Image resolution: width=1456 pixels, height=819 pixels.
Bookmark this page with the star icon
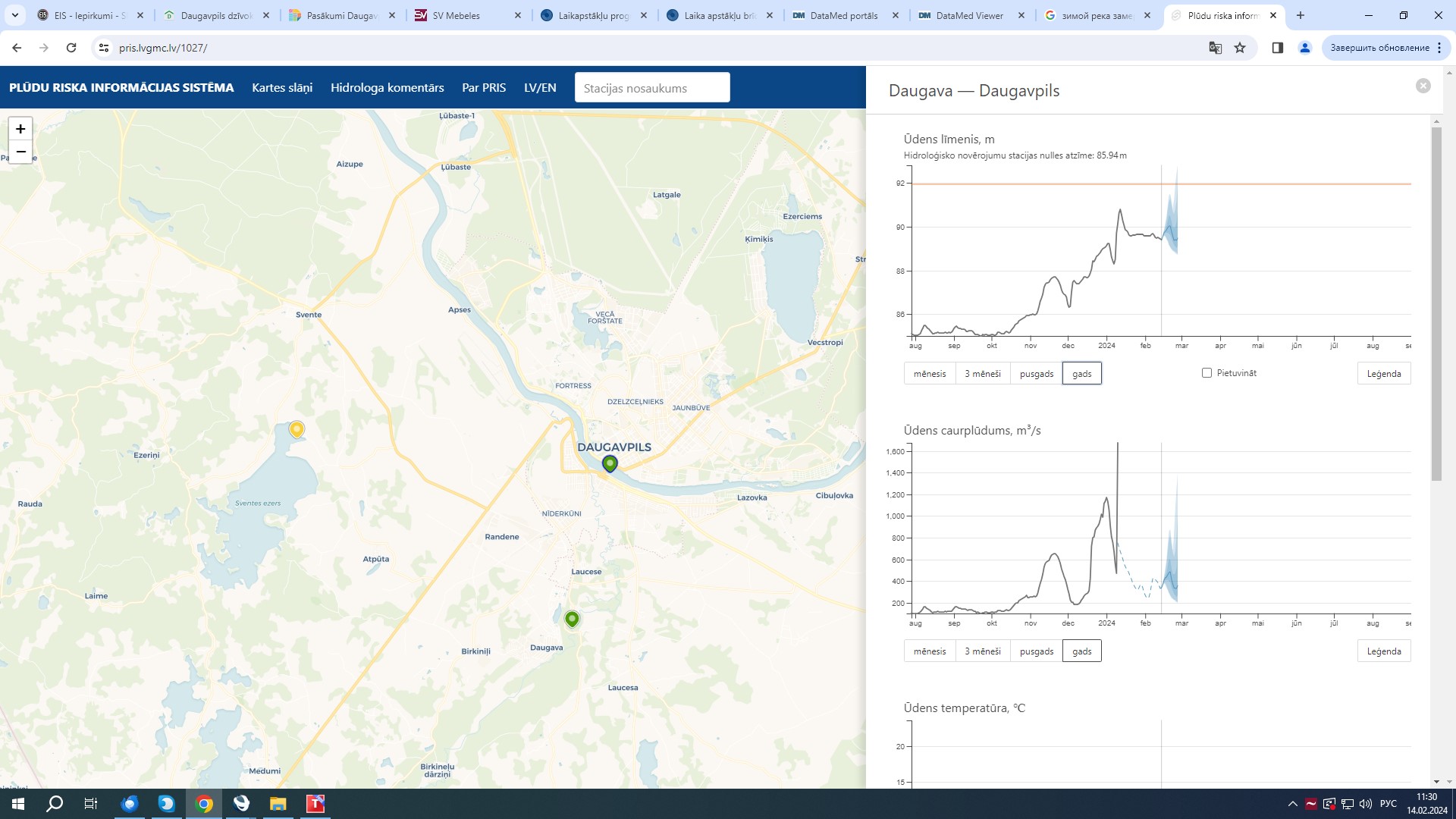pos(1240,48)
